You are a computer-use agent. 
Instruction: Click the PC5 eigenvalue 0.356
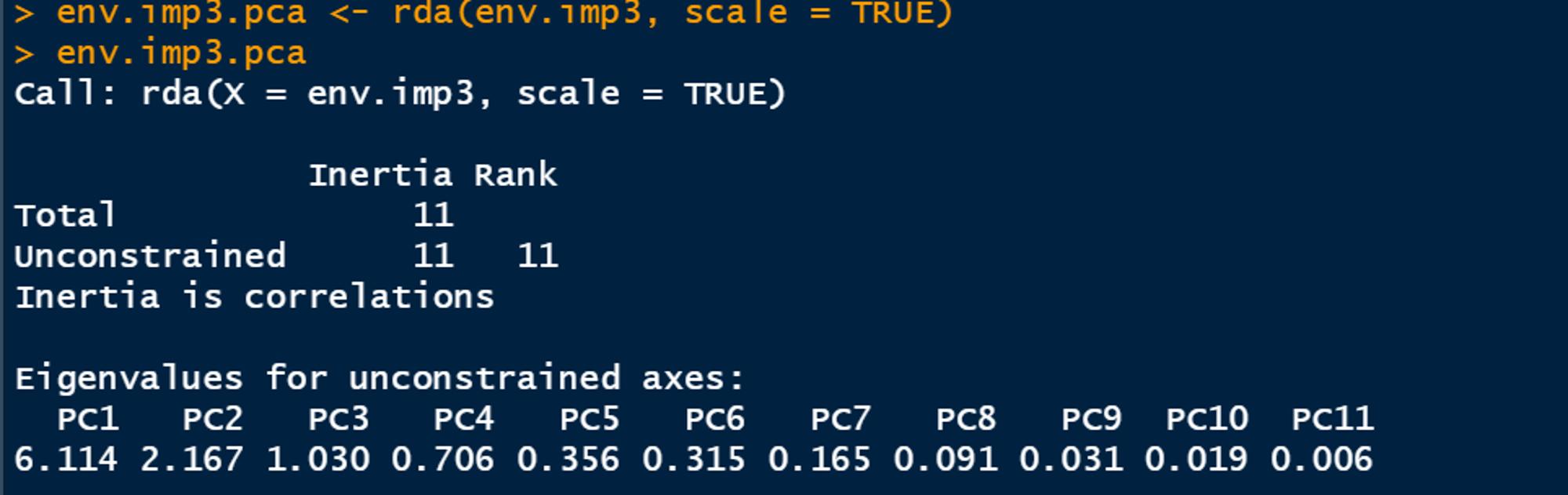tap(568, 460)
